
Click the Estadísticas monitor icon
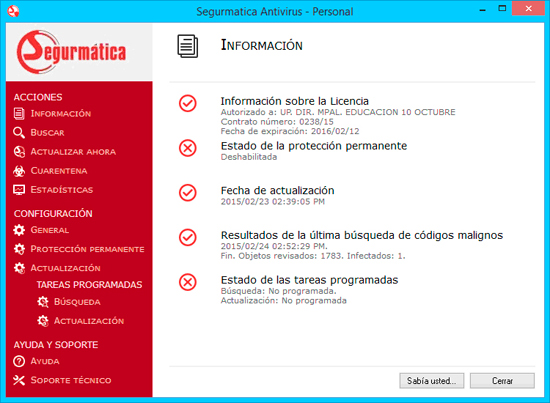click(x=19, y=190)
